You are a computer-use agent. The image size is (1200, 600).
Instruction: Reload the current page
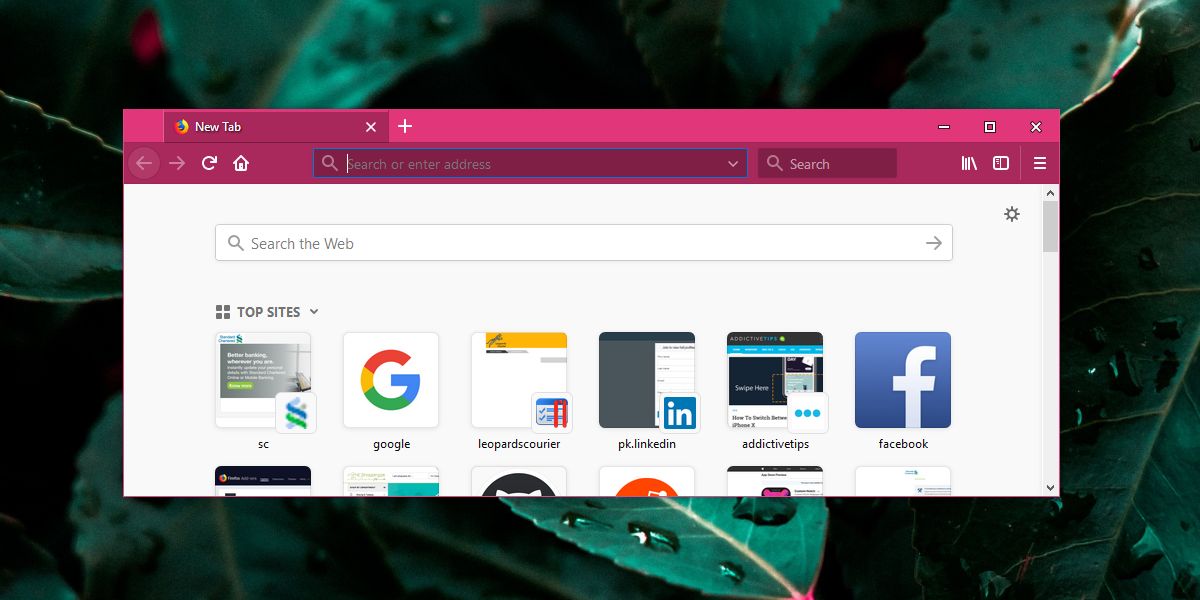click(209, 163)
